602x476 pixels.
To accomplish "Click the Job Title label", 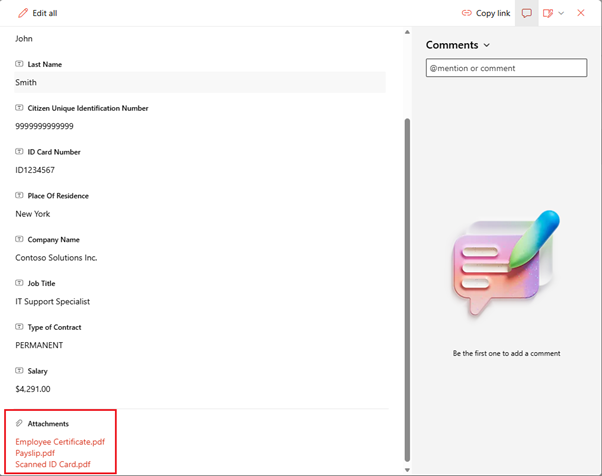I will pyautogui.click(x=41, y=283).
